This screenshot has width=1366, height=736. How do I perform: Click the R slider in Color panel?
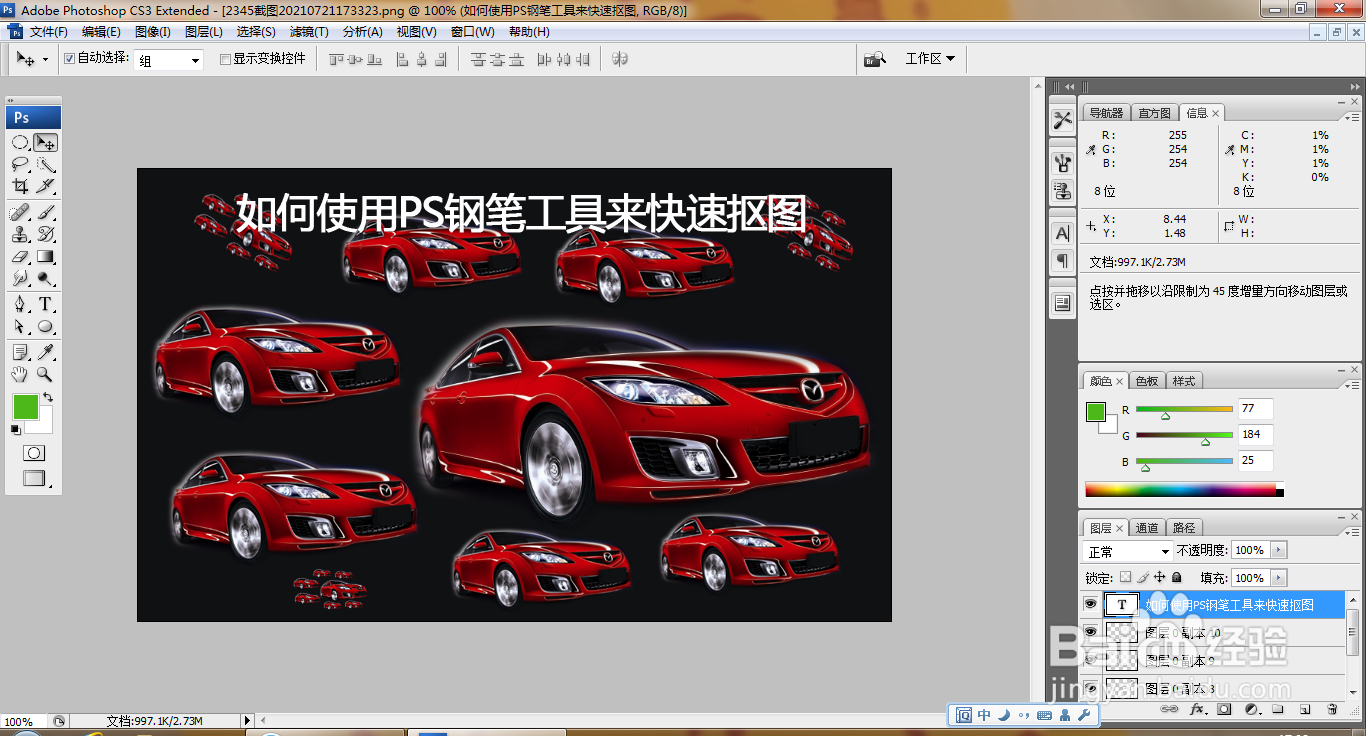1184,409
